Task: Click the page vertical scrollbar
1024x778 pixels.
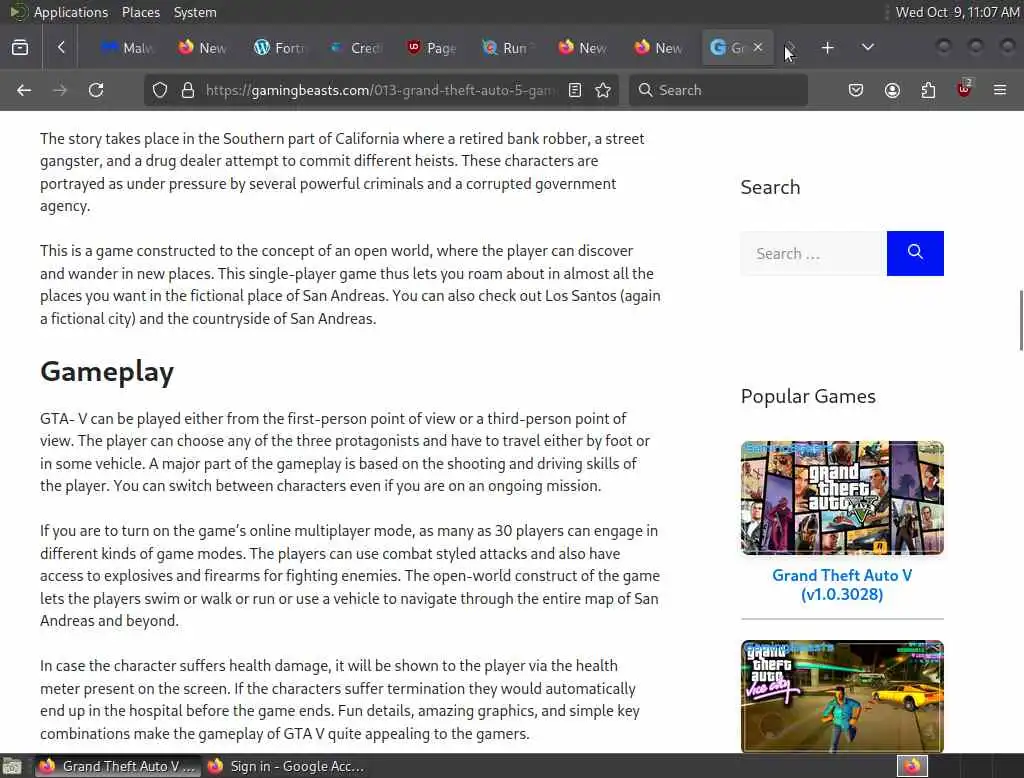Action: (x=1021, y=320)
